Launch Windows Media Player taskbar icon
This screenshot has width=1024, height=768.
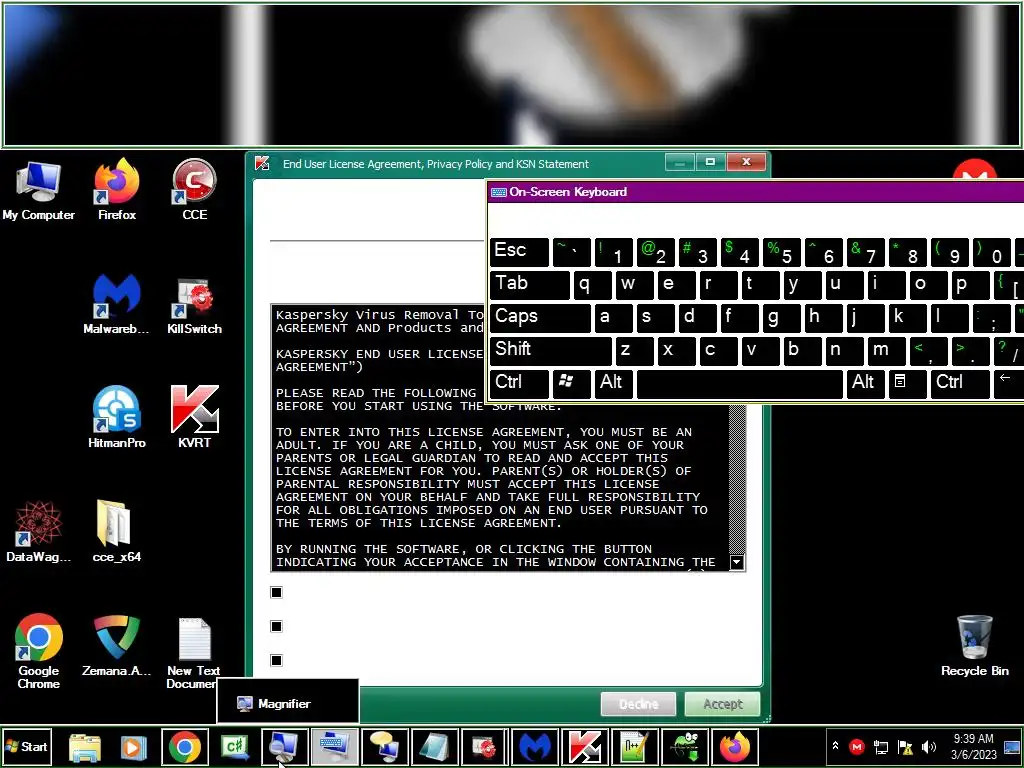pos(134,747)
